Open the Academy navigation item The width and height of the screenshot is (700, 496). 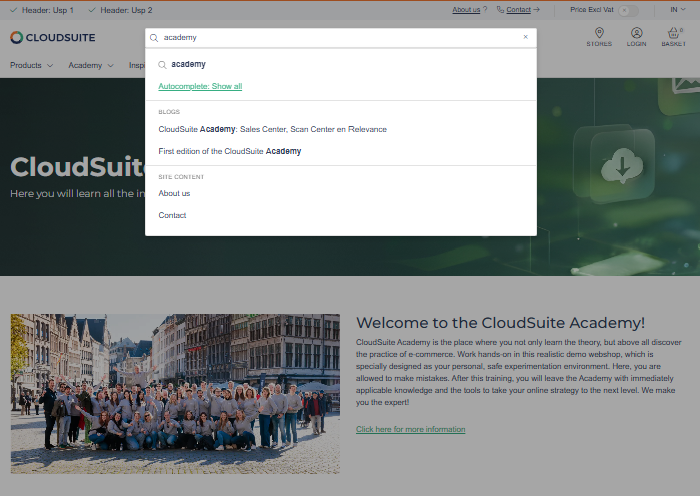point(85,65)
